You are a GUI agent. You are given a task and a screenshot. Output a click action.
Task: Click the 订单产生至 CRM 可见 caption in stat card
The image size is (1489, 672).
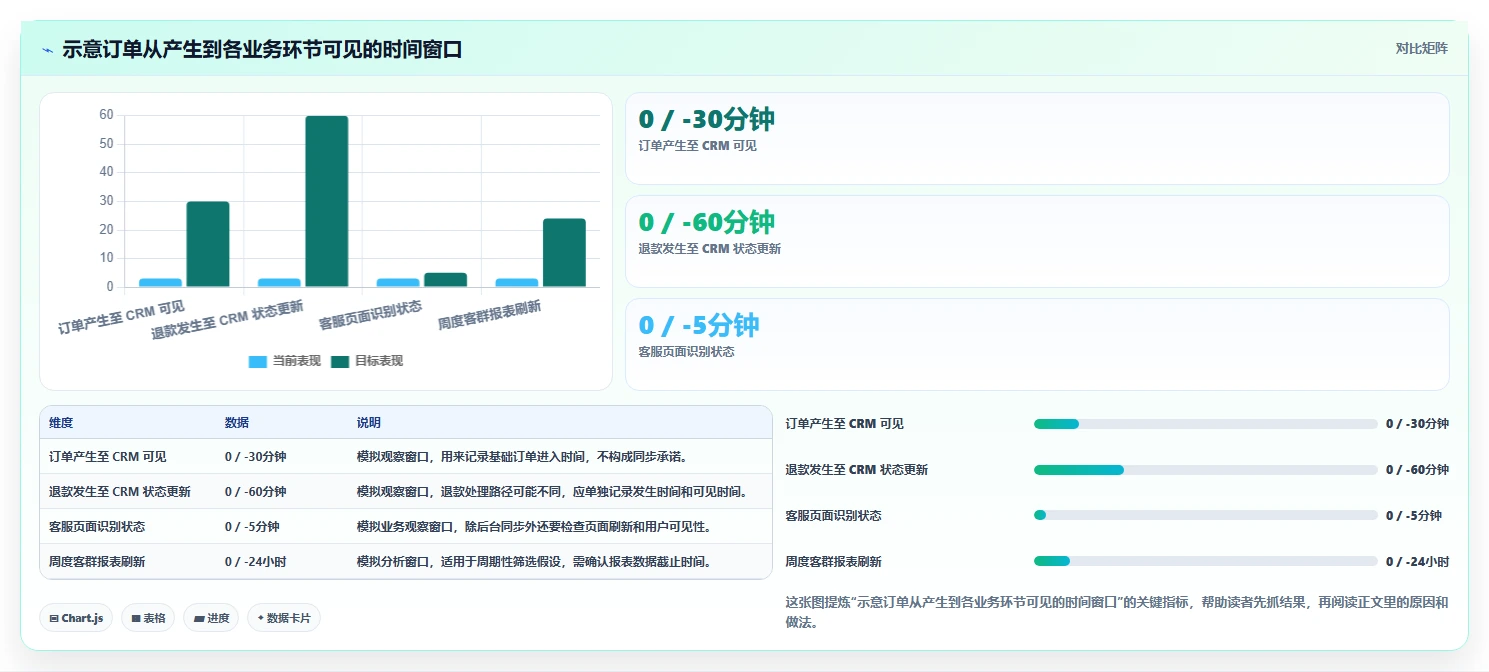(698, 146)
